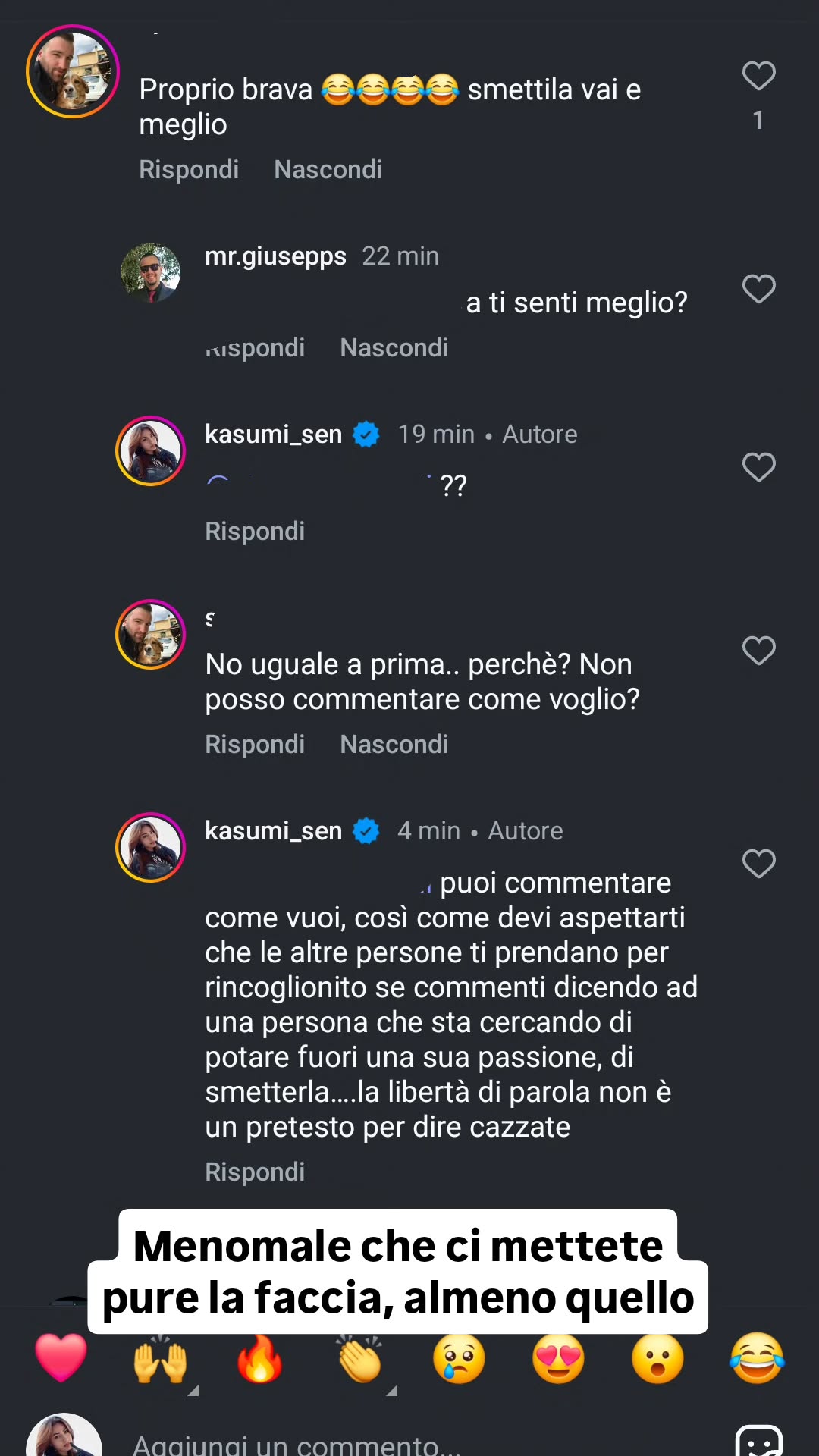Reply to the "Proprio brava" comment
The height and width of the screenshot is (1456, 819).
(x=189, y=170)
